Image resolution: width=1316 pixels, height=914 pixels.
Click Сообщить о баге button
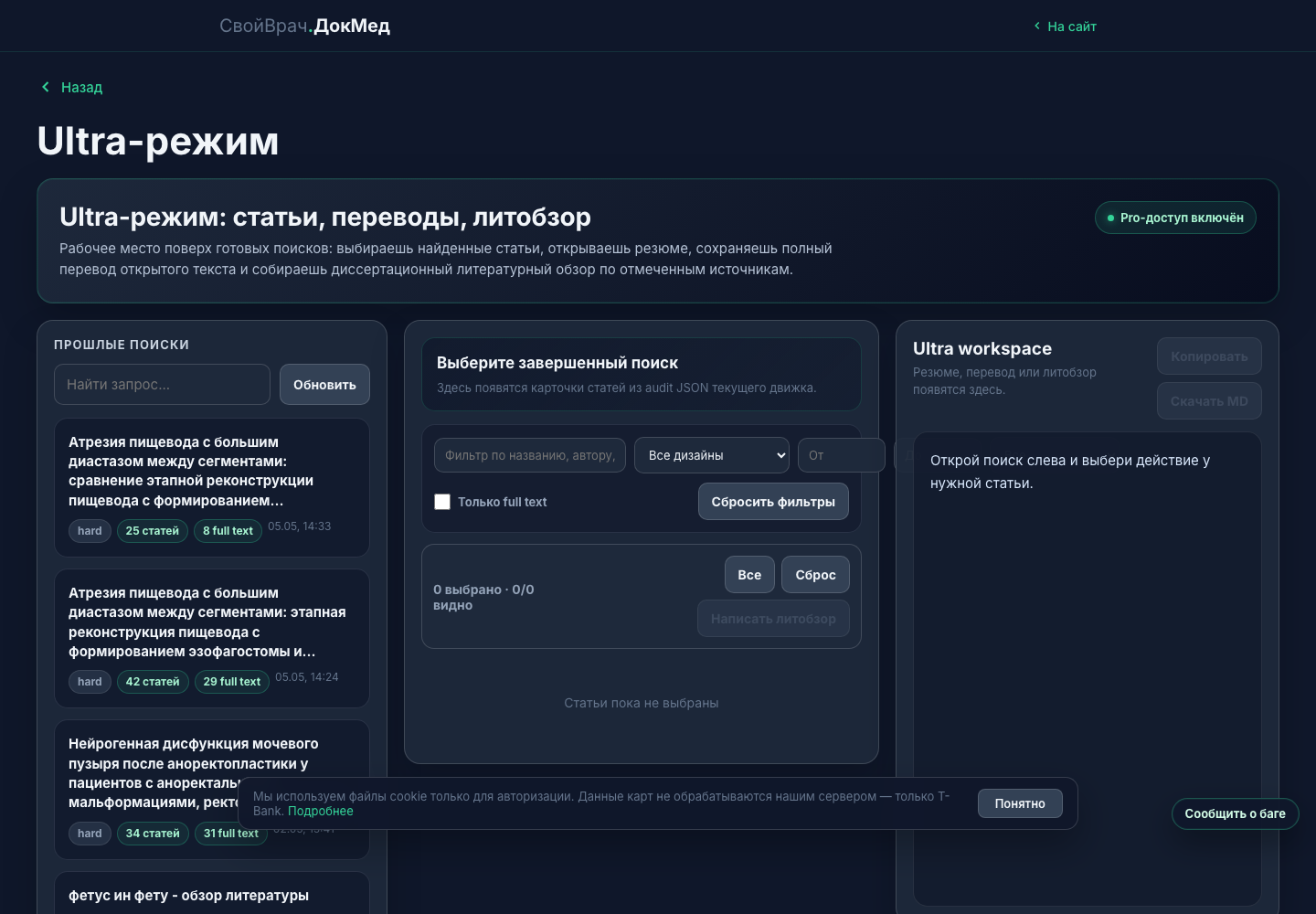coord(1235,813)
